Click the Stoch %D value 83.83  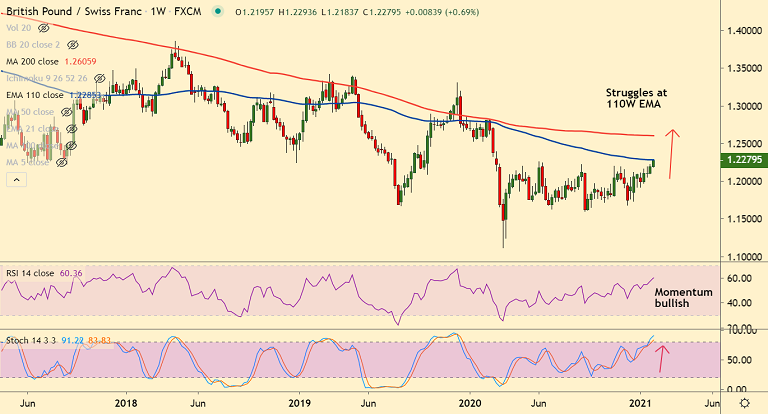pos(99,340)
